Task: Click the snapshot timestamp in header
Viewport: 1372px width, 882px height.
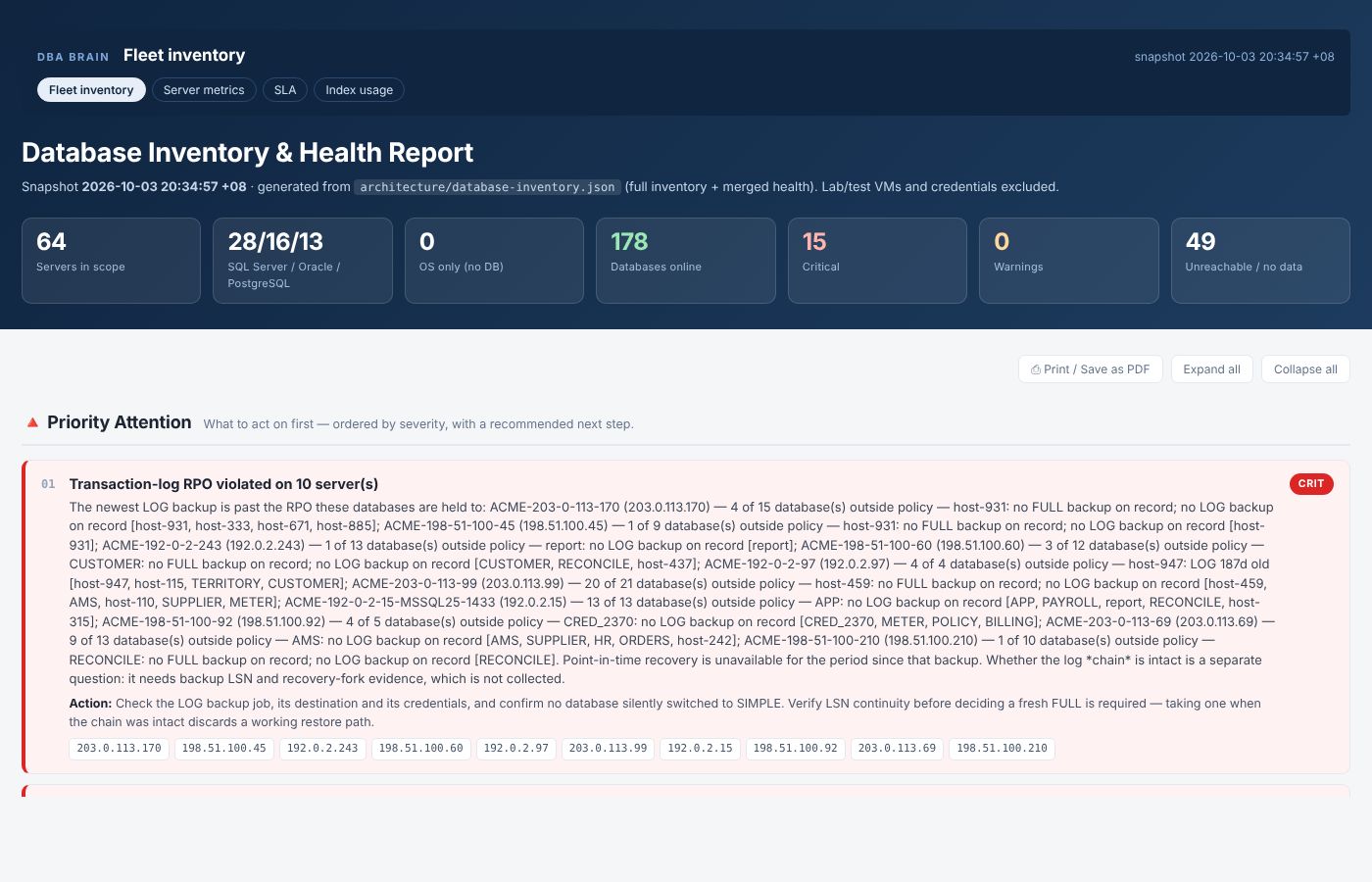Action: point(1235,57)
